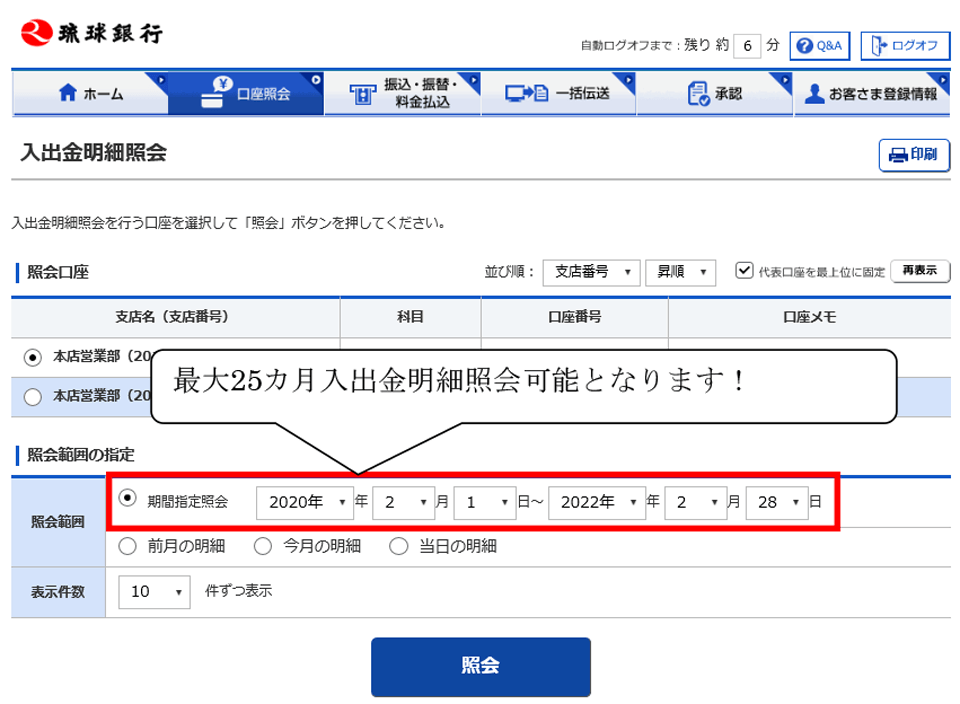Choose the 今月の明細 radio option
The height and width of the screenshot is (704, 960).
click(x=263, y=546)
